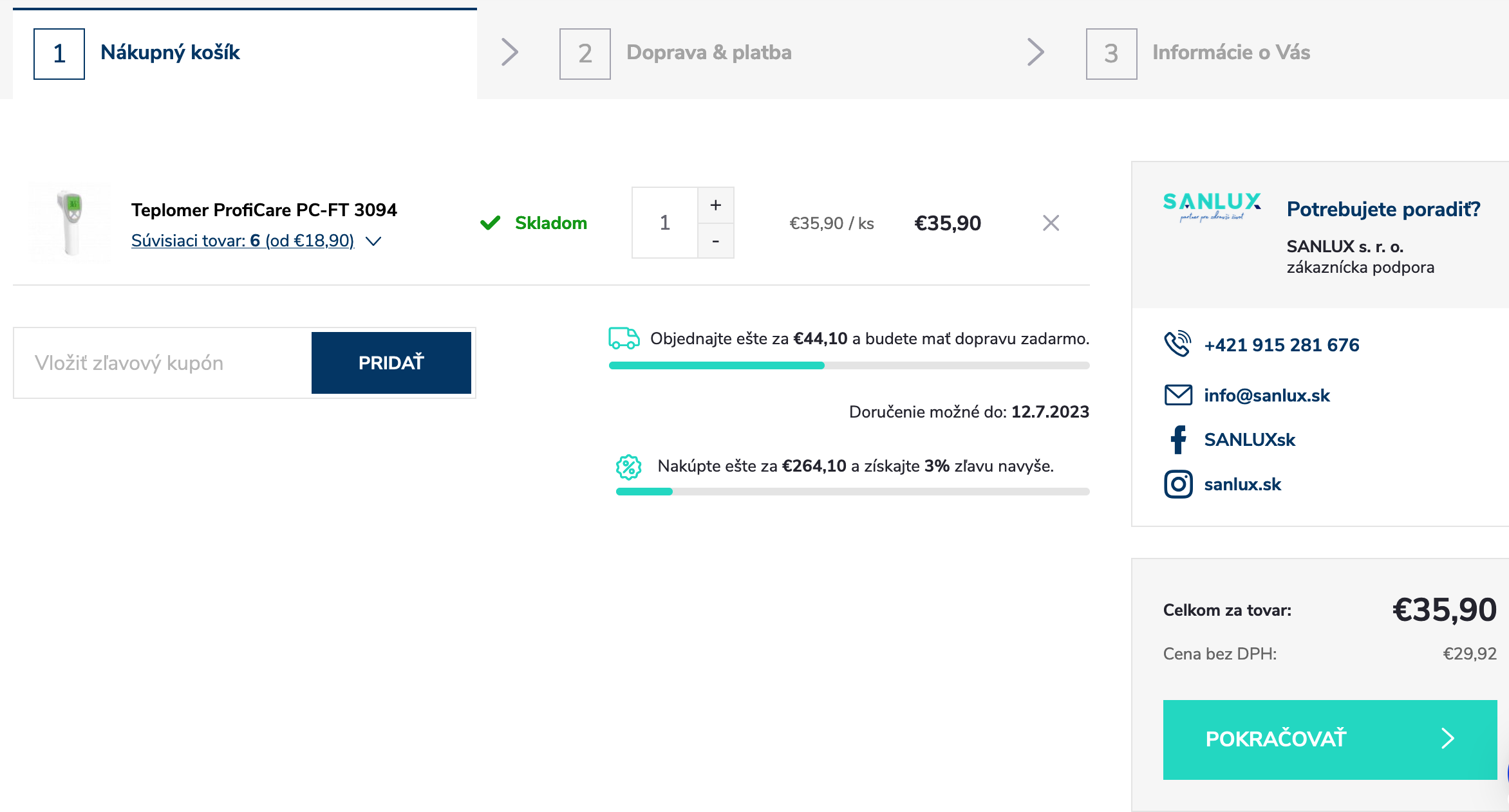
Task: Click the Celkom za tovar: label
Action: 1227,610
